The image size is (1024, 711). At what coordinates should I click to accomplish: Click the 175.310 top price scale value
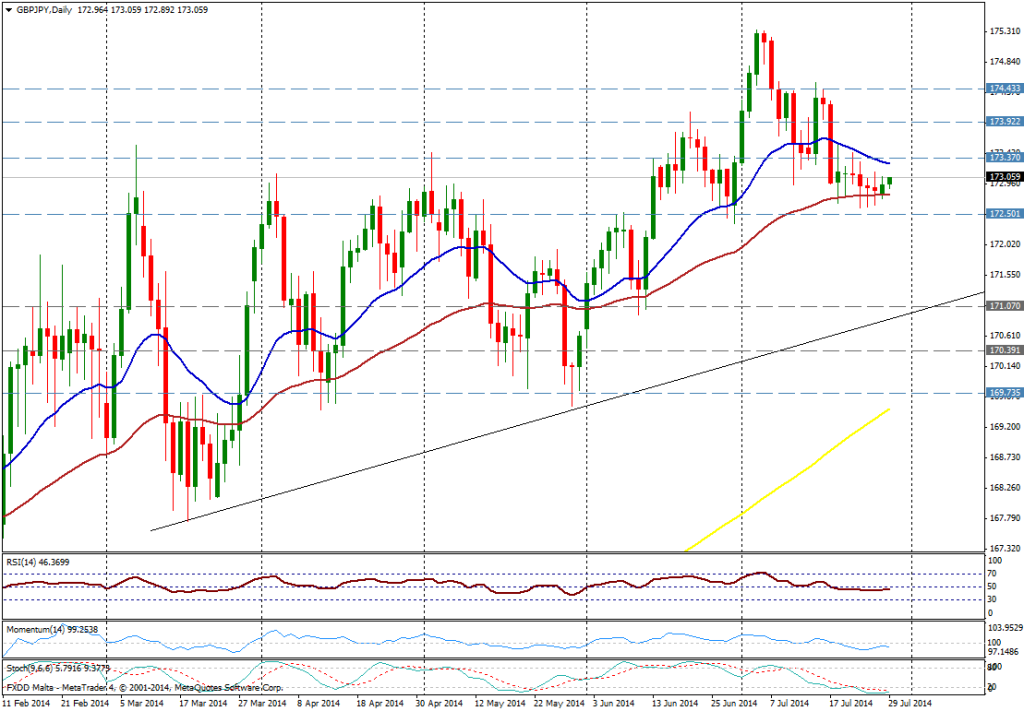pyautogui.click(x=1003, y=31)
